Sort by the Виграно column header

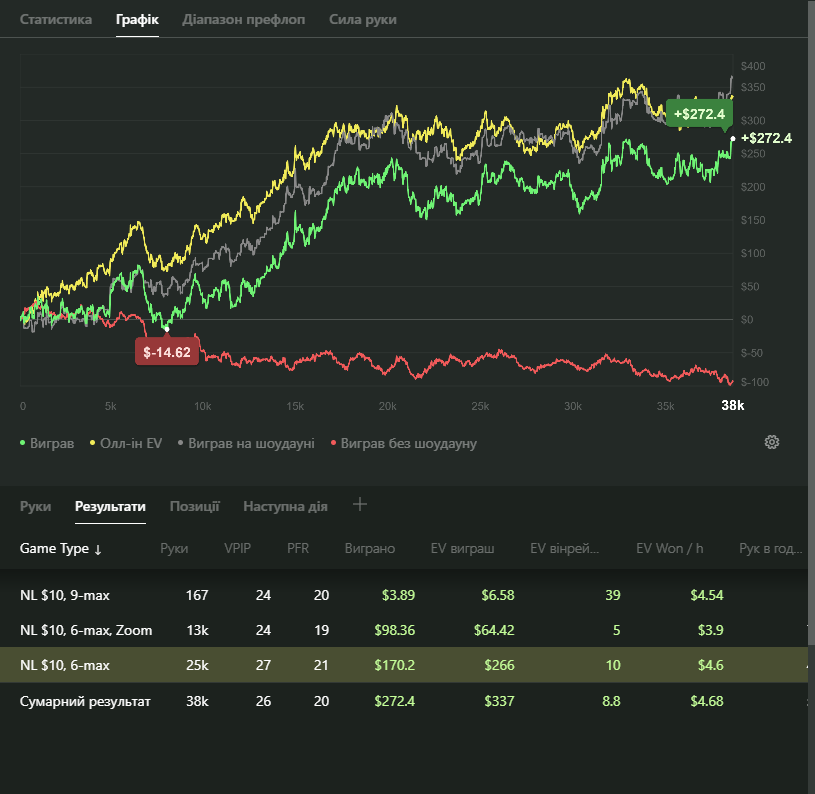click(369, 548)
